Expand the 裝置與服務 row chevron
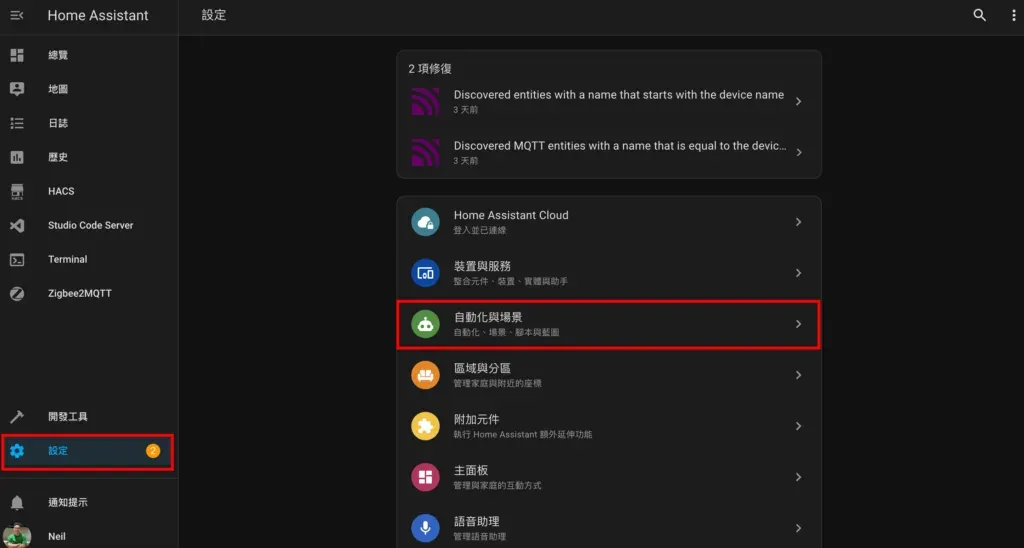The height and width of the screenshot is (548, 1024). [798, 273]
